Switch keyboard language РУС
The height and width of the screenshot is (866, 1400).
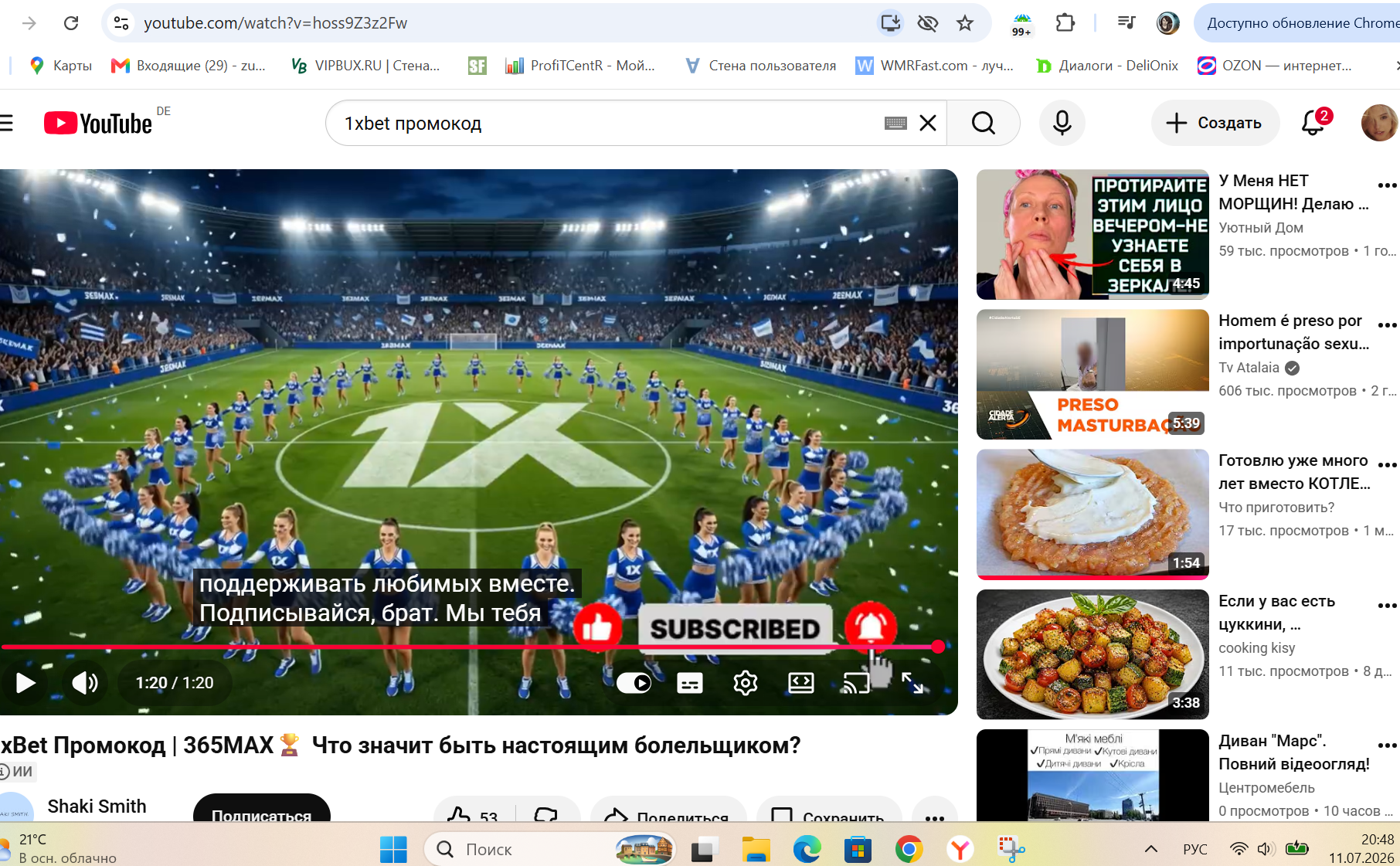[1194, 850]
